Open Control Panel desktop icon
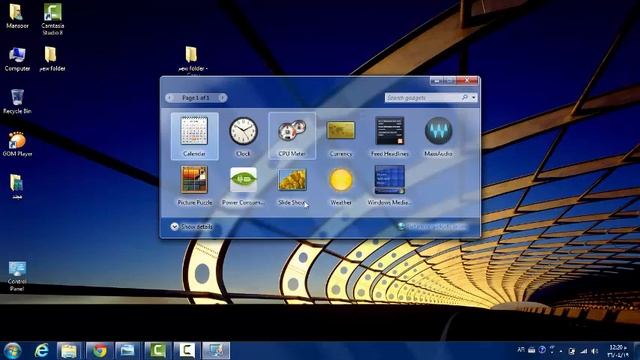 (x=17, y=276)
